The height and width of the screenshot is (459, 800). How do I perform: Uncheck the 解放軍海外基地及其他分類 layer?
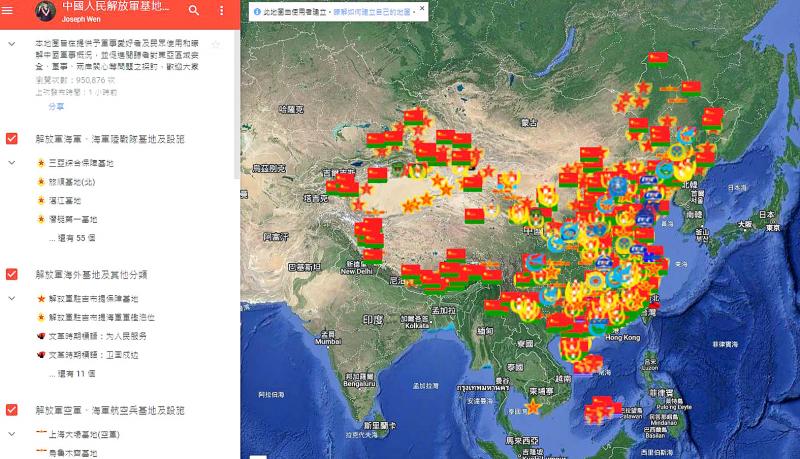pyautogui.click(x=11, y=273)
